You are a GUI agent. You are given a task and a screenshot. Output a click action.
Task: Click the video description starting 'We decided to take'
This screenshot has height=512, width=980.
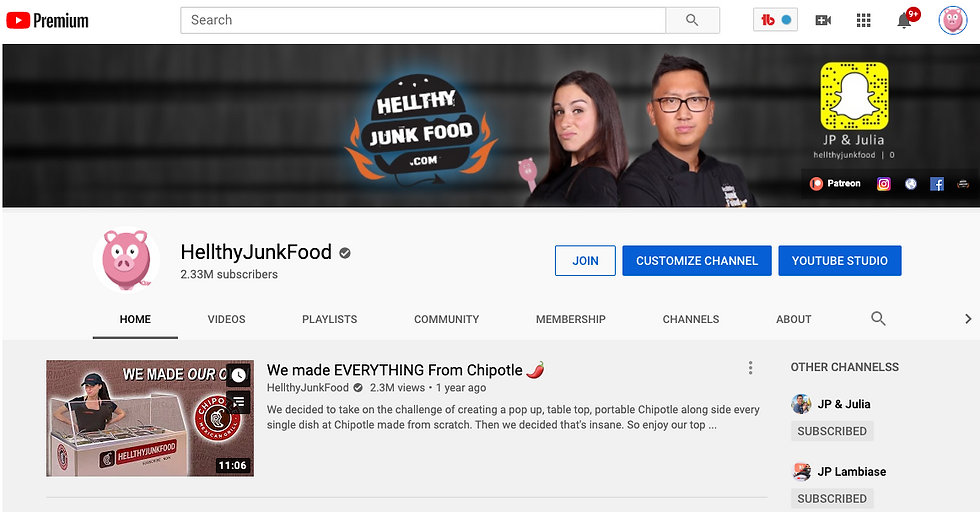click(x=513, y=417)
